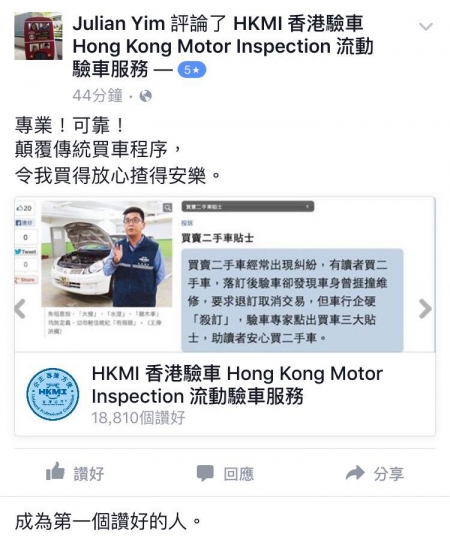Click the magnifier on car photo
This screenshot has height=540, width=450.
[x=167, y=207]
